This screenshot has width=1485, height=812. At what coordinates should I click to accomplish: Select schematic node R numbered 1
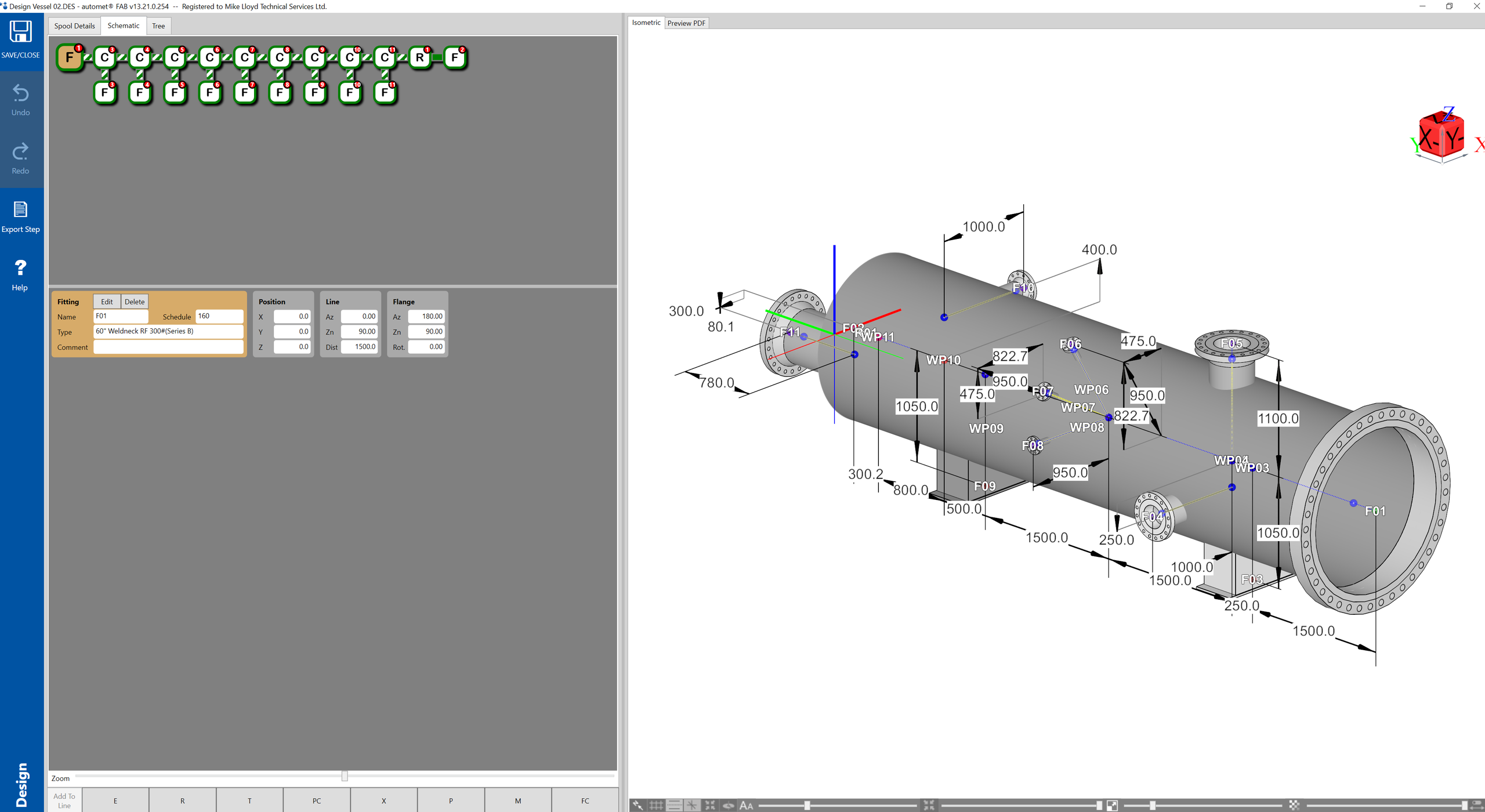click(420, 57)
